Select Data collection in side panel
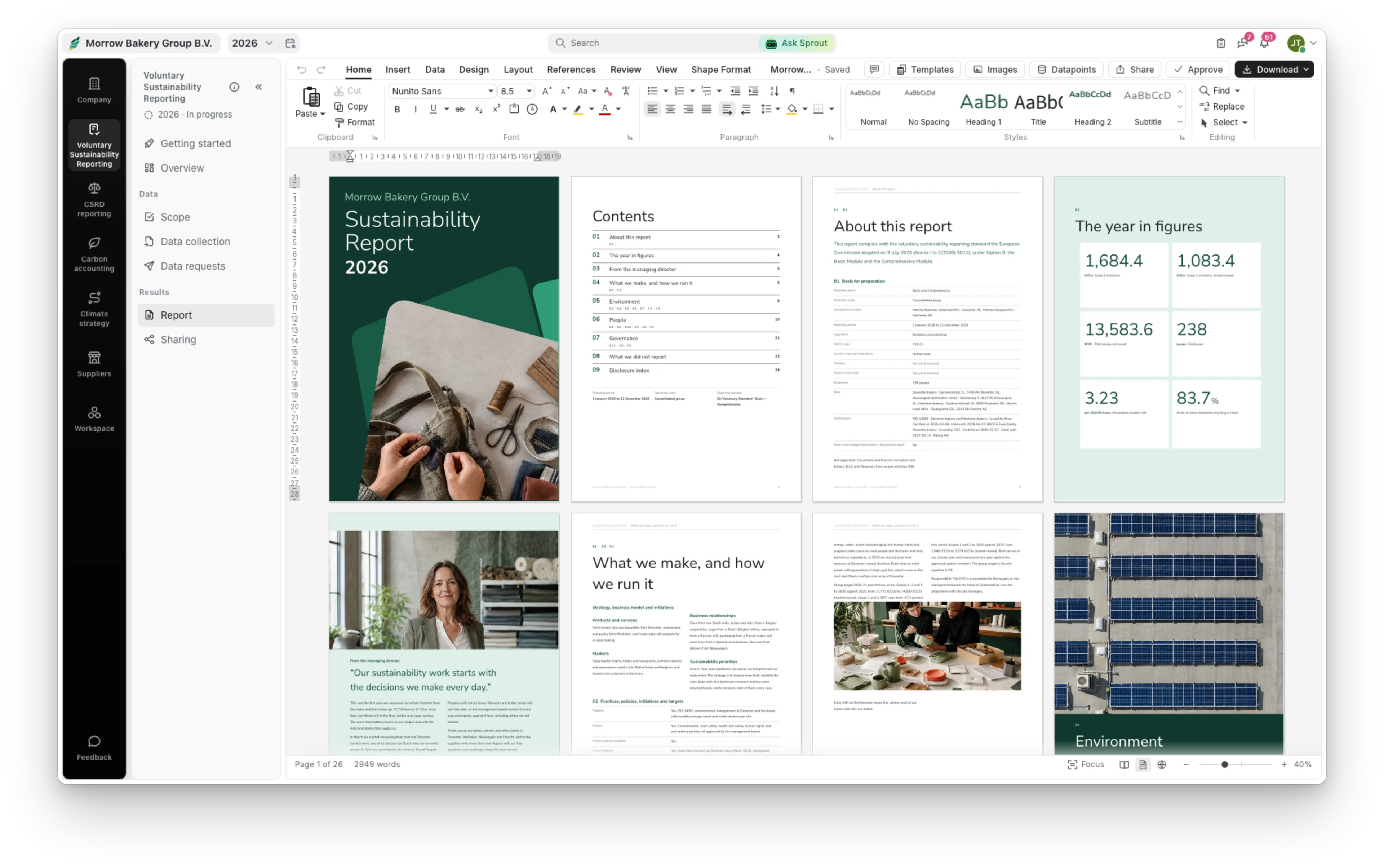Viewport: 1384px width, 868px height. click(x=205, y=242)
